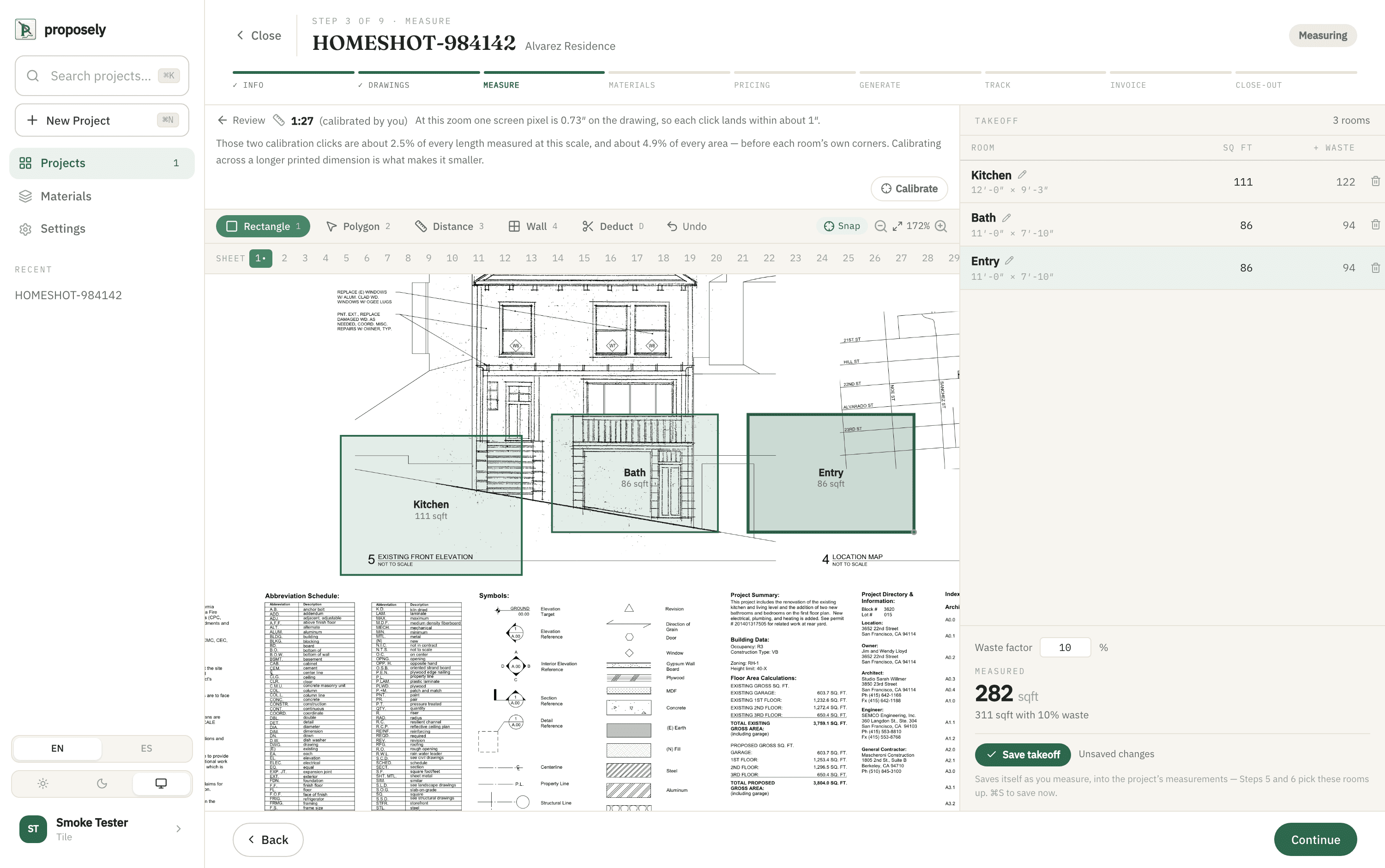Viewport: 1385px width, 868px height.
Task: Go to the CLOSE-OUT step
Action: (1296, 80)
